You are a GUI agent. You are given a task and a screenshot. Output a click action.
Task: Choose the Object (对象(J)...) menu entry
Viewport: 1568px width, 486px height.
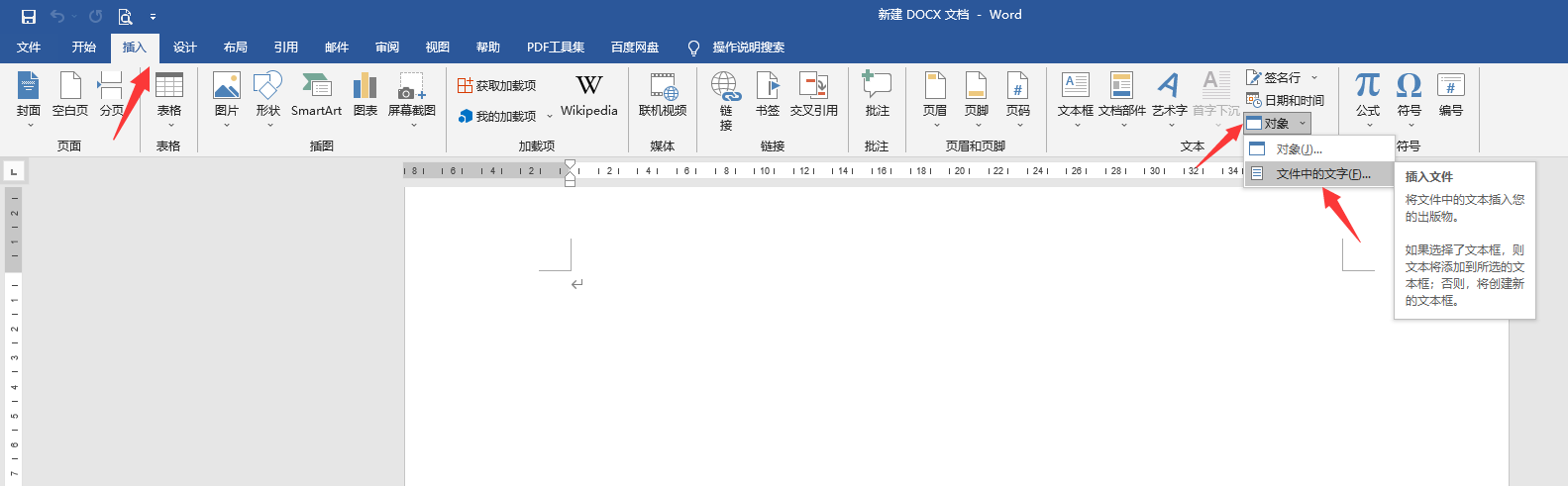coord(1299,149)
